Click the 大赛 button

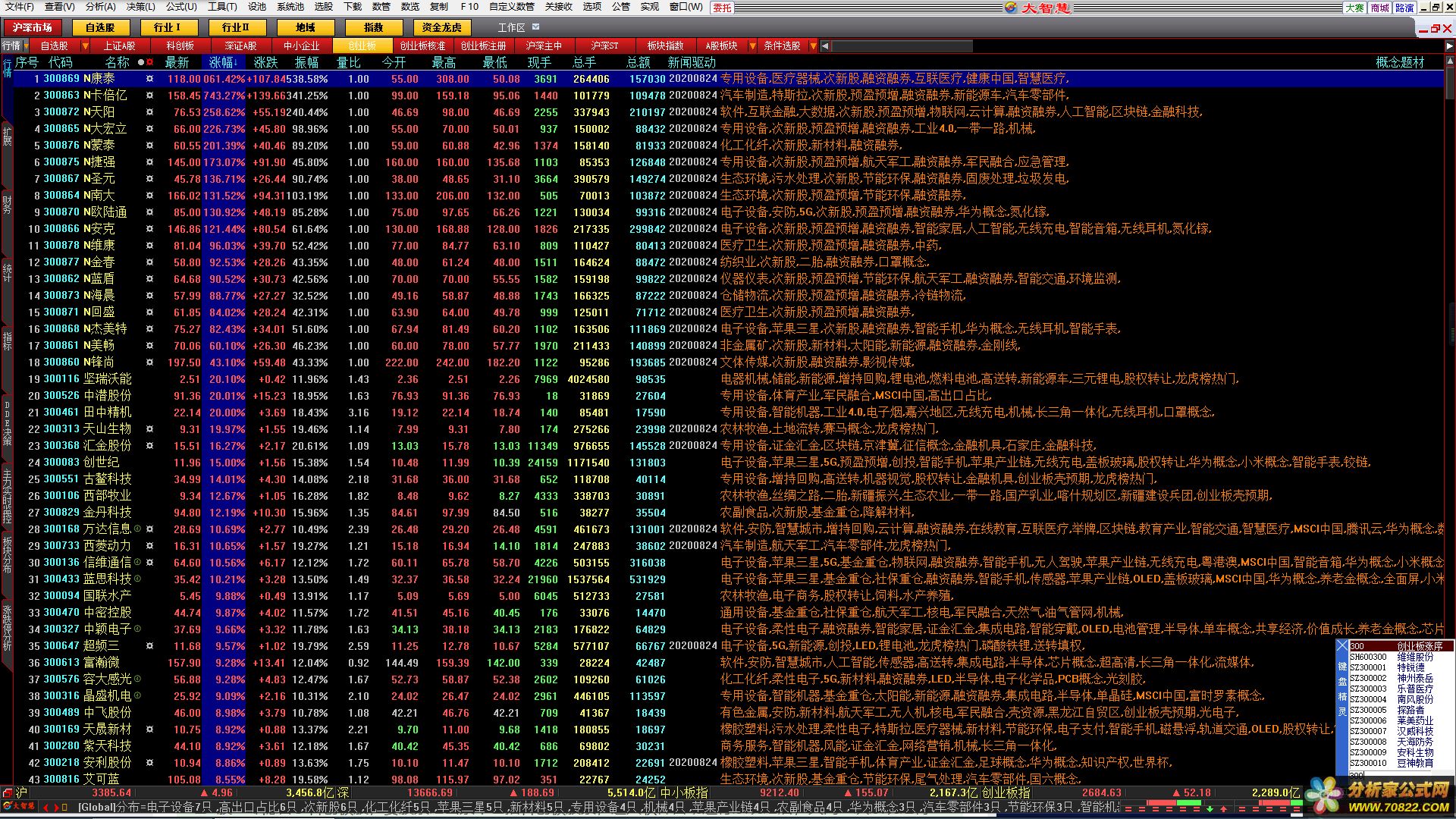(x=1355, y=8)
